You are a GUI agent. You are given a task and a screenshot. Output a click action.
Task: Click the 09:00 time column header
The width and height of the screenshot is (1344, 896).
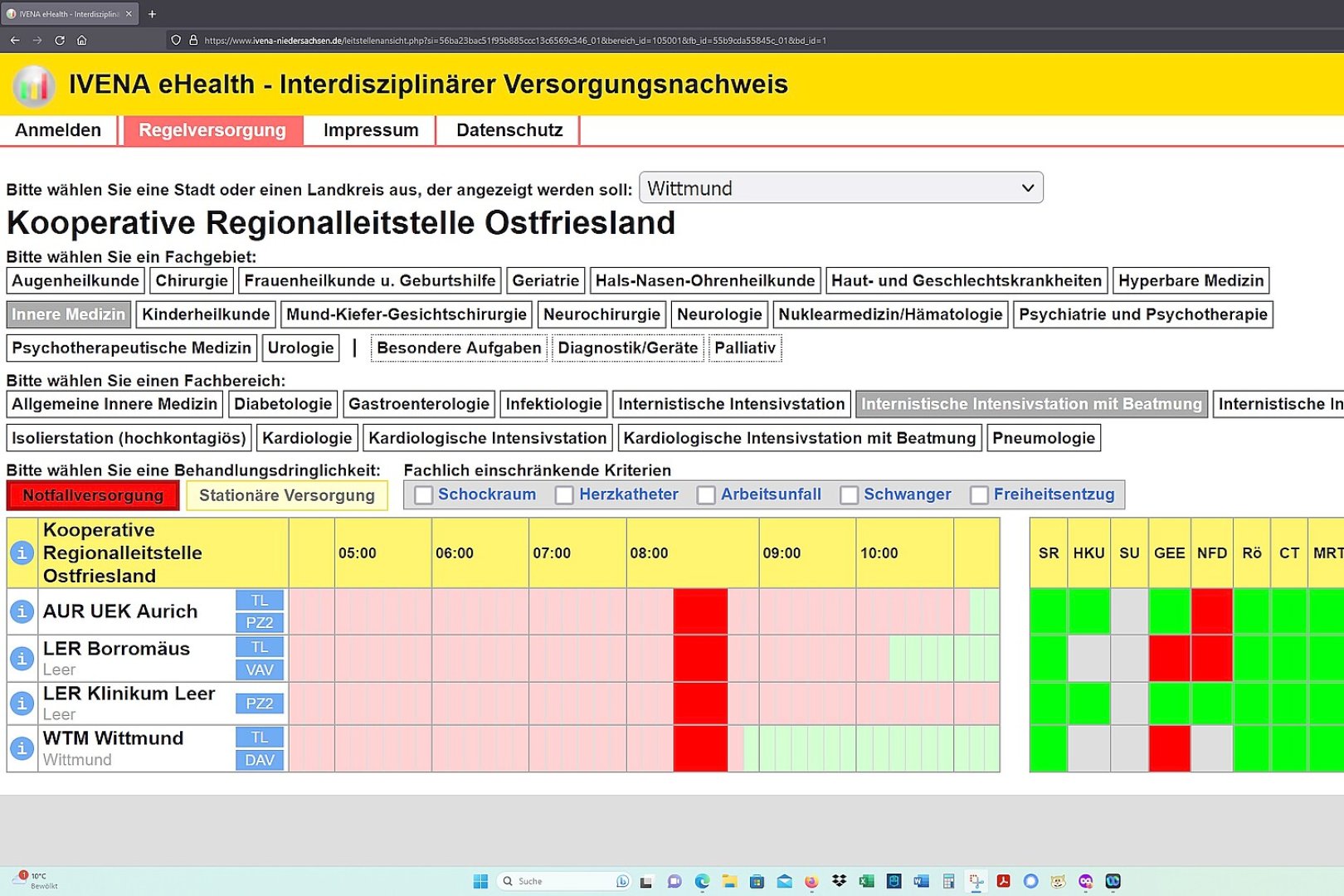tap(807, 553)
